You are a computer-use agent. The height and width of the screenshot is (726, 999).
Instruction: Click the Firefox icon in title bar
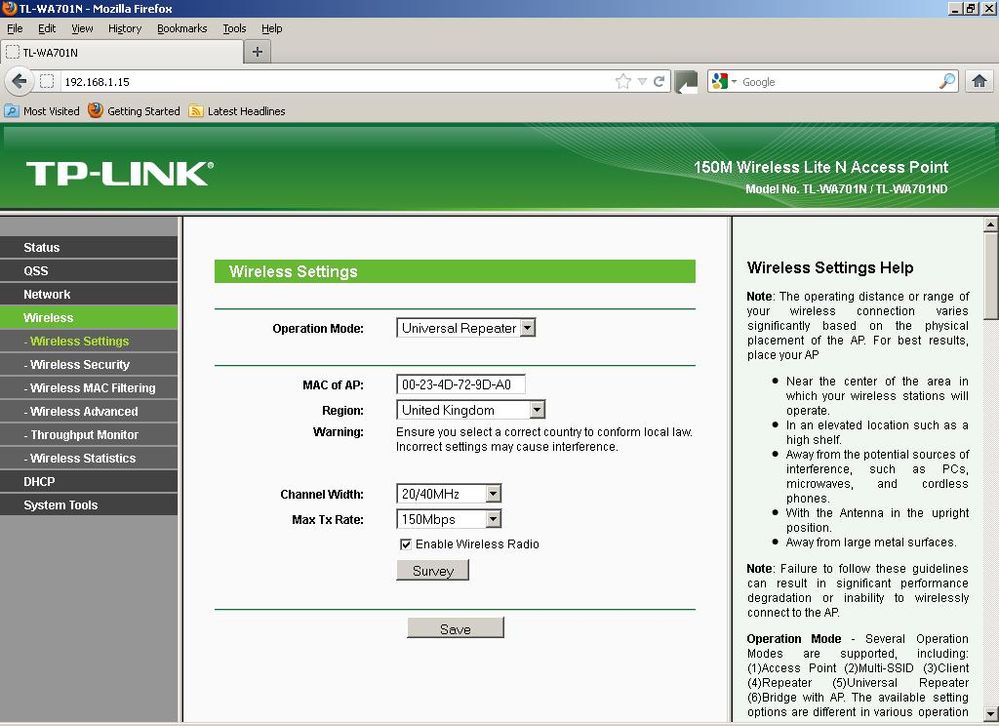[x=9, y=8]
